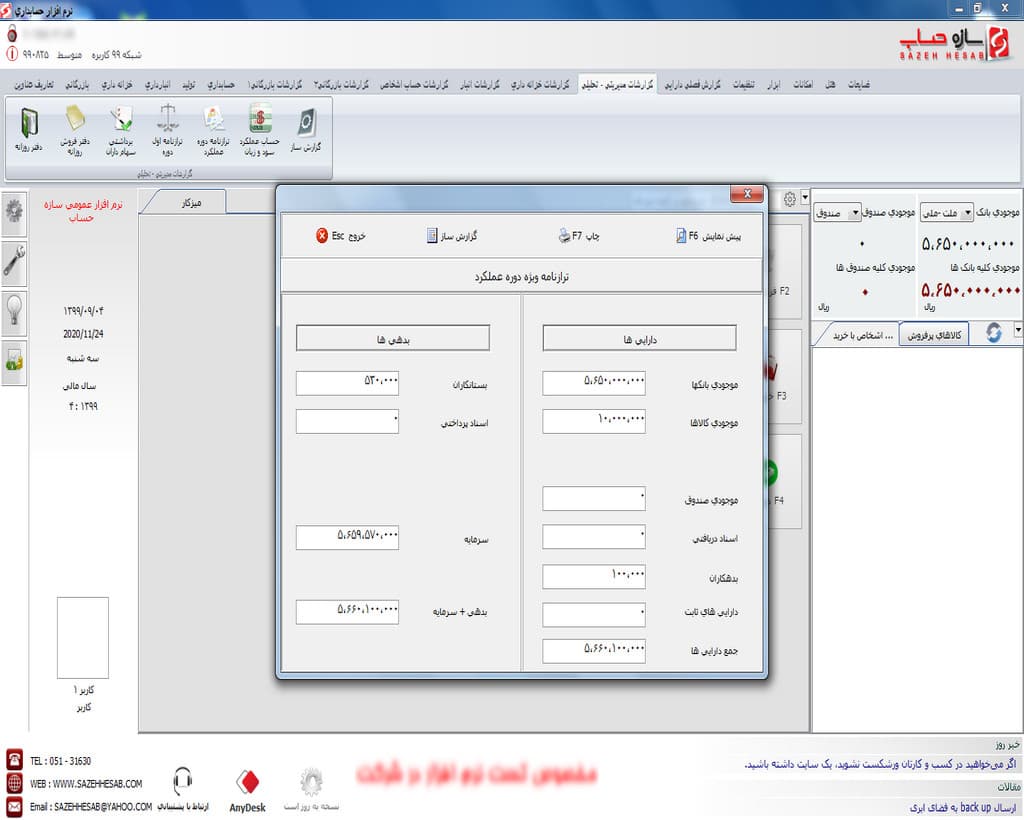Click the bank balance (موجودی بانکها) field
Screen dimensions: 1024x820
(594, 381)
